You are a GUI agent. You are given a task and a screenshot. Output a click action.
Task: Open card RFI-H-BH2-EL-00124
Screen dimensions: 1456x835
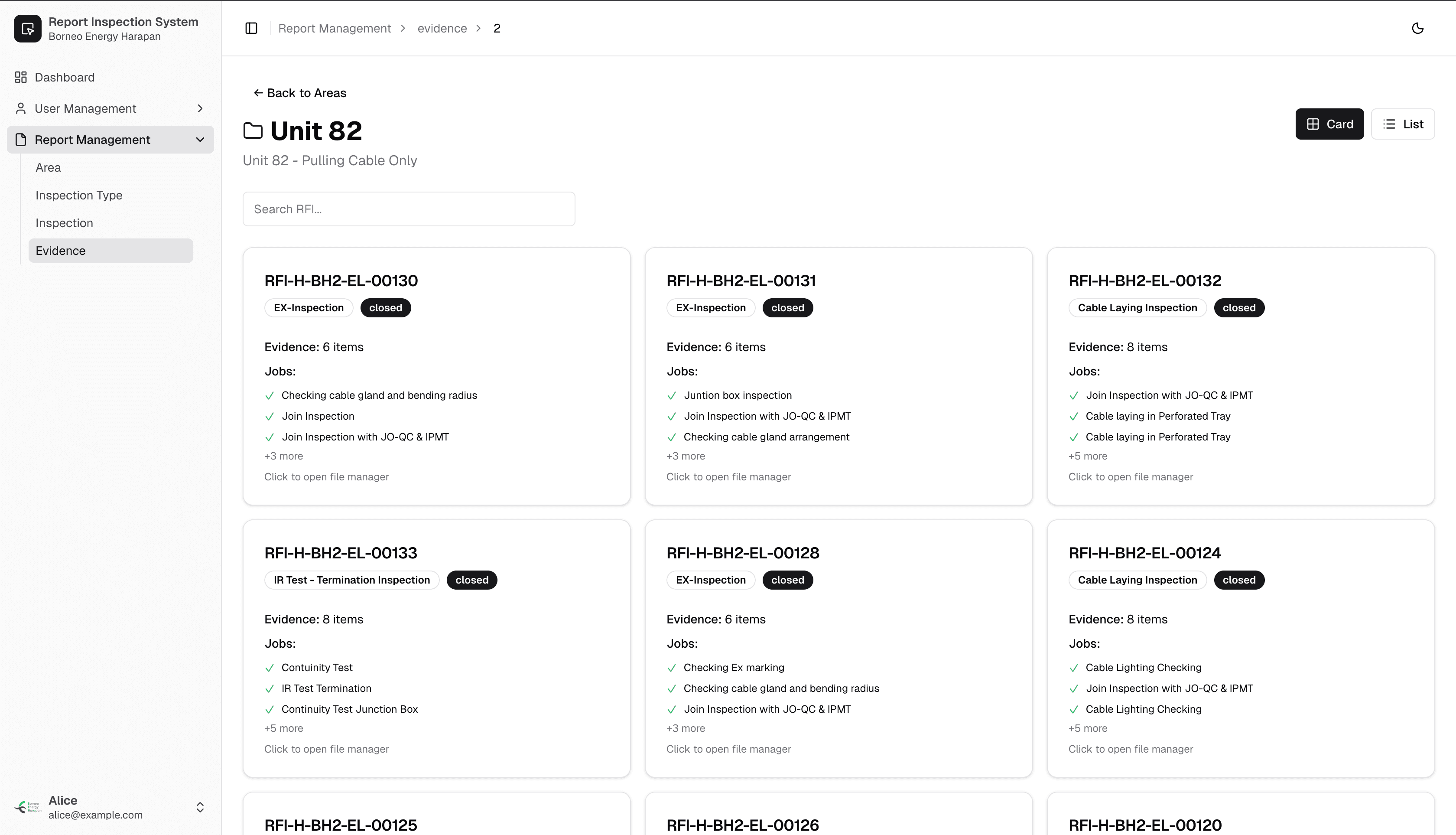point(1241,649)
